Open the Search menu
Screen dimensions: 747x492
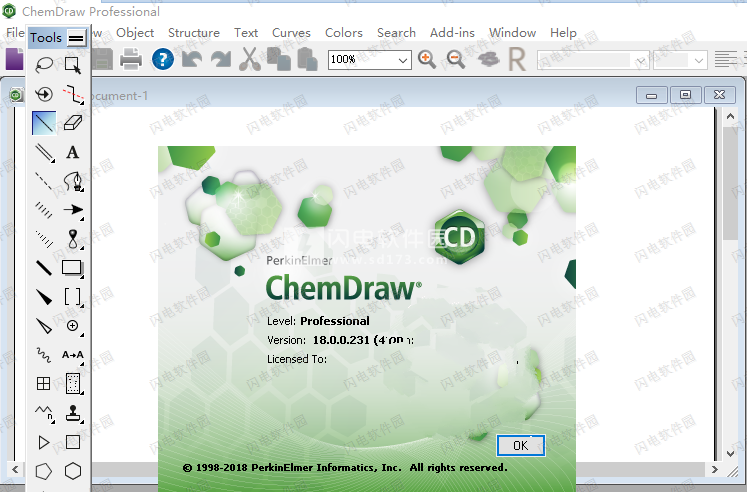tap(396, 32)
